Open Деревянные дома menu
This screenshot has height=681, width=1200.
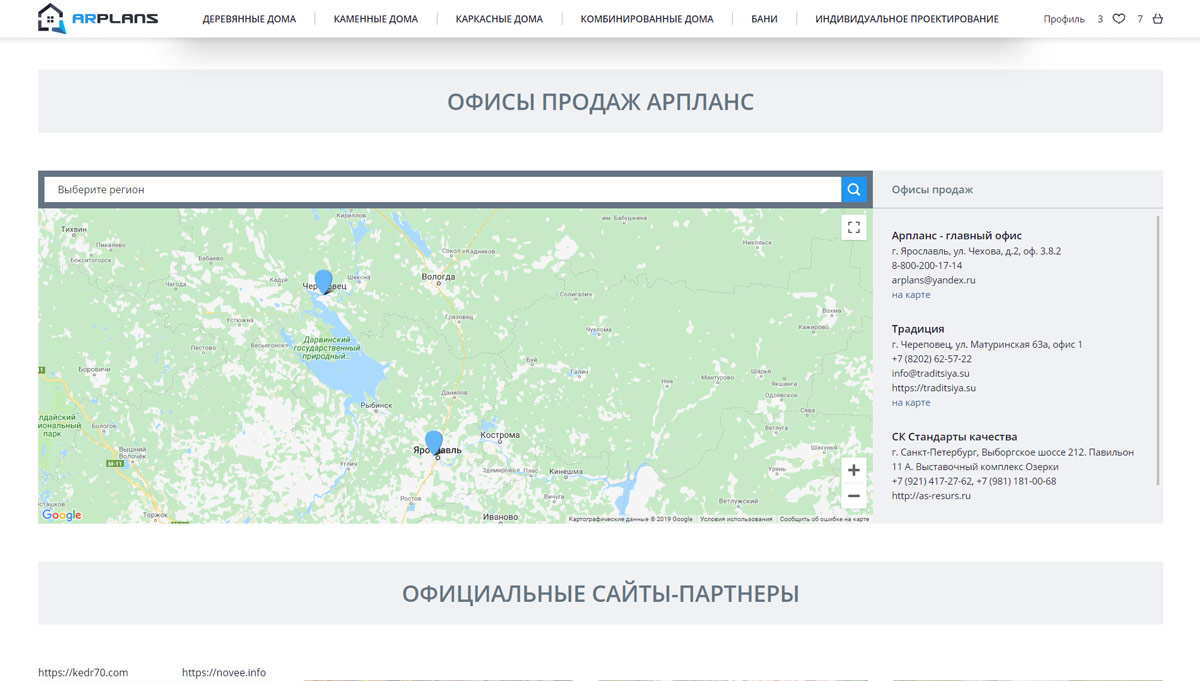pyautogui.click(x=249, y=19)
